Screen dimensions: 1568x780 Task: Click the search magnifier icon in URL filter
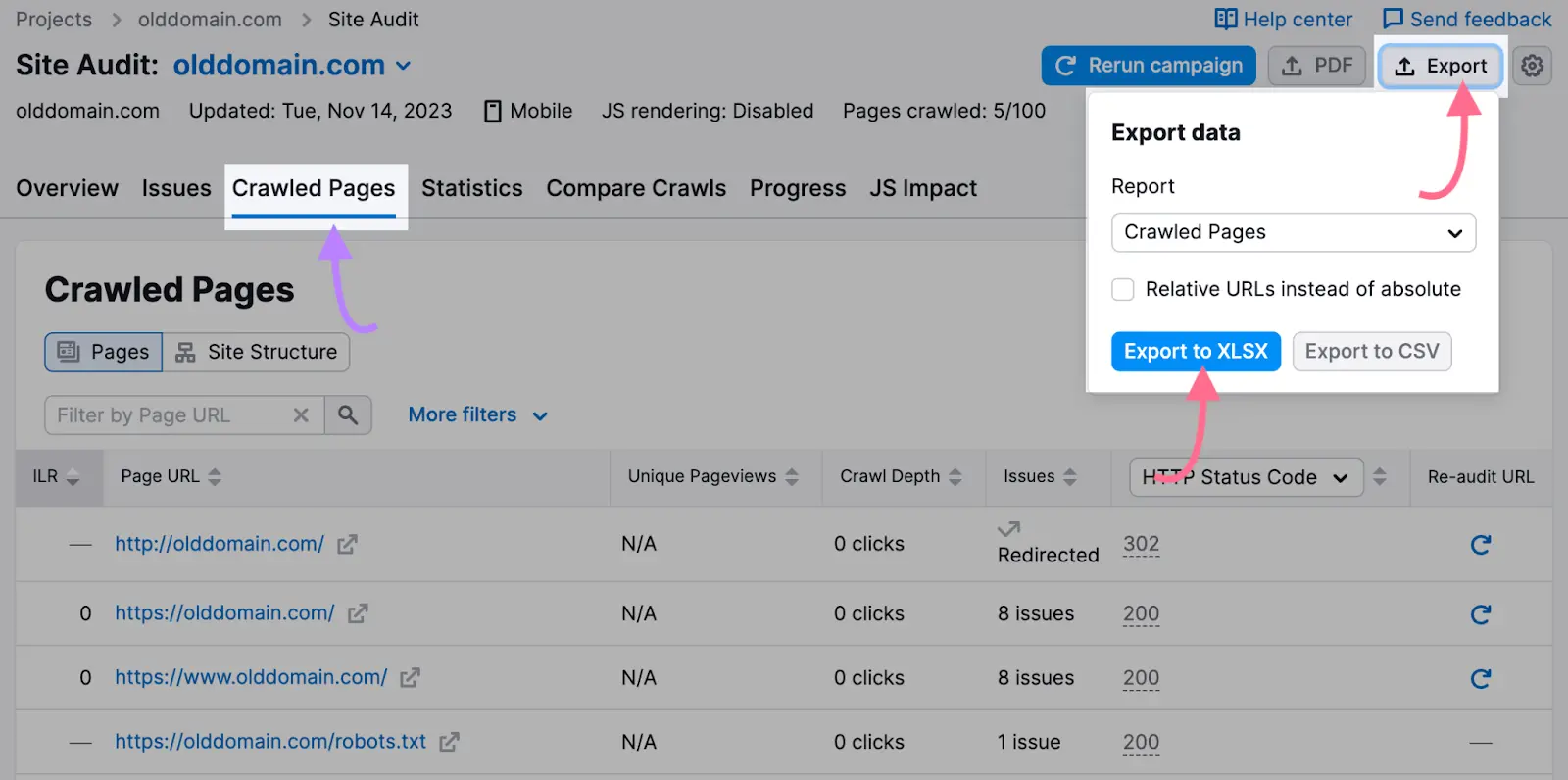tap(348, 415)
